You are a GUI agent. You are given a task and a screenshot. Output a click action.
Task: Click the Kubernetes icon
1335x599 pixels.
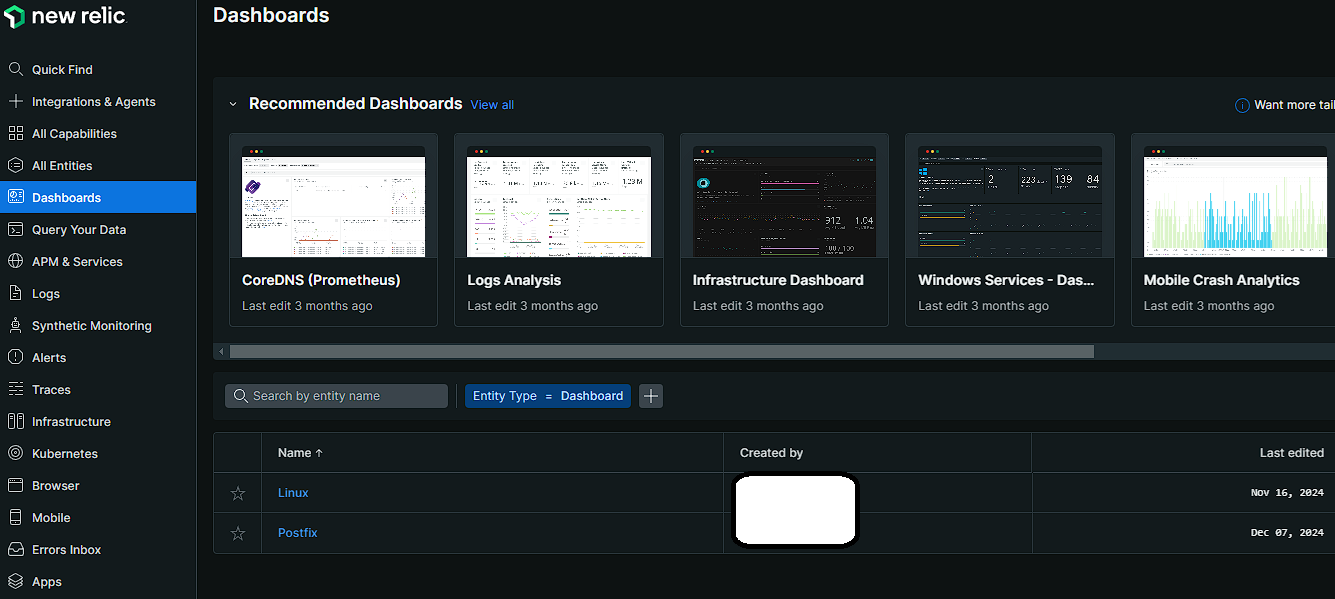coord(15,453)
